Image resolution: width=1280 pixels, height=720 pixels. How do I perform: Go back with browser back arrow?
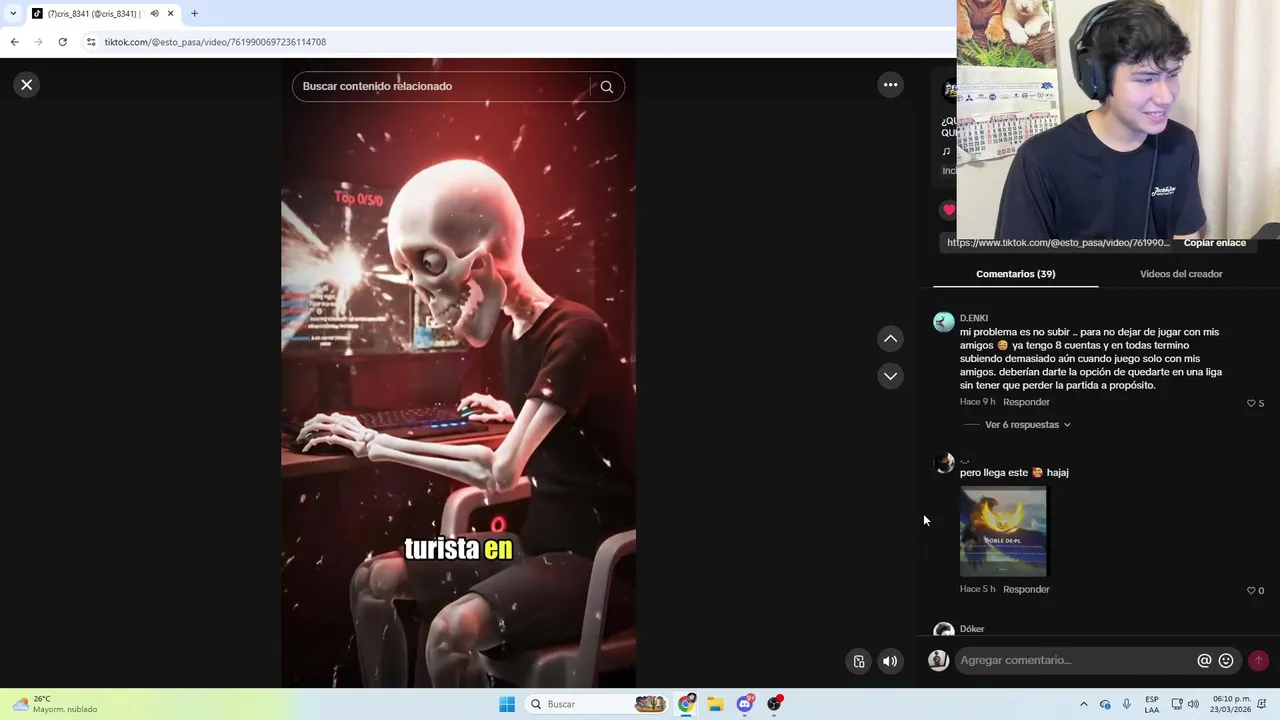tap(14, 42)
